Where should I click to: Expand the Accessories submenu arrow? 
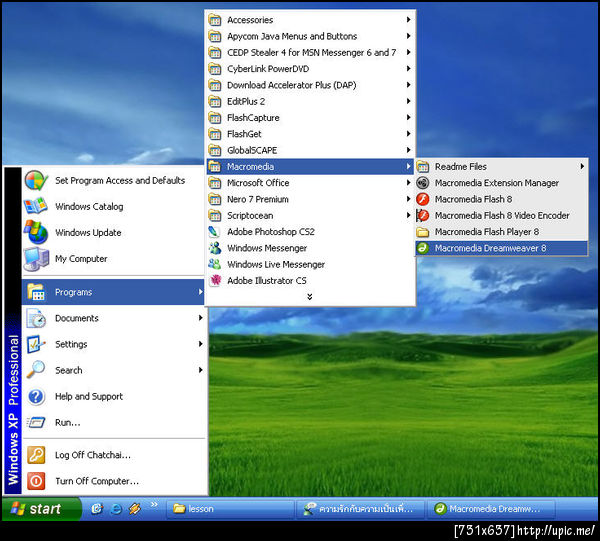coord(408,20)
